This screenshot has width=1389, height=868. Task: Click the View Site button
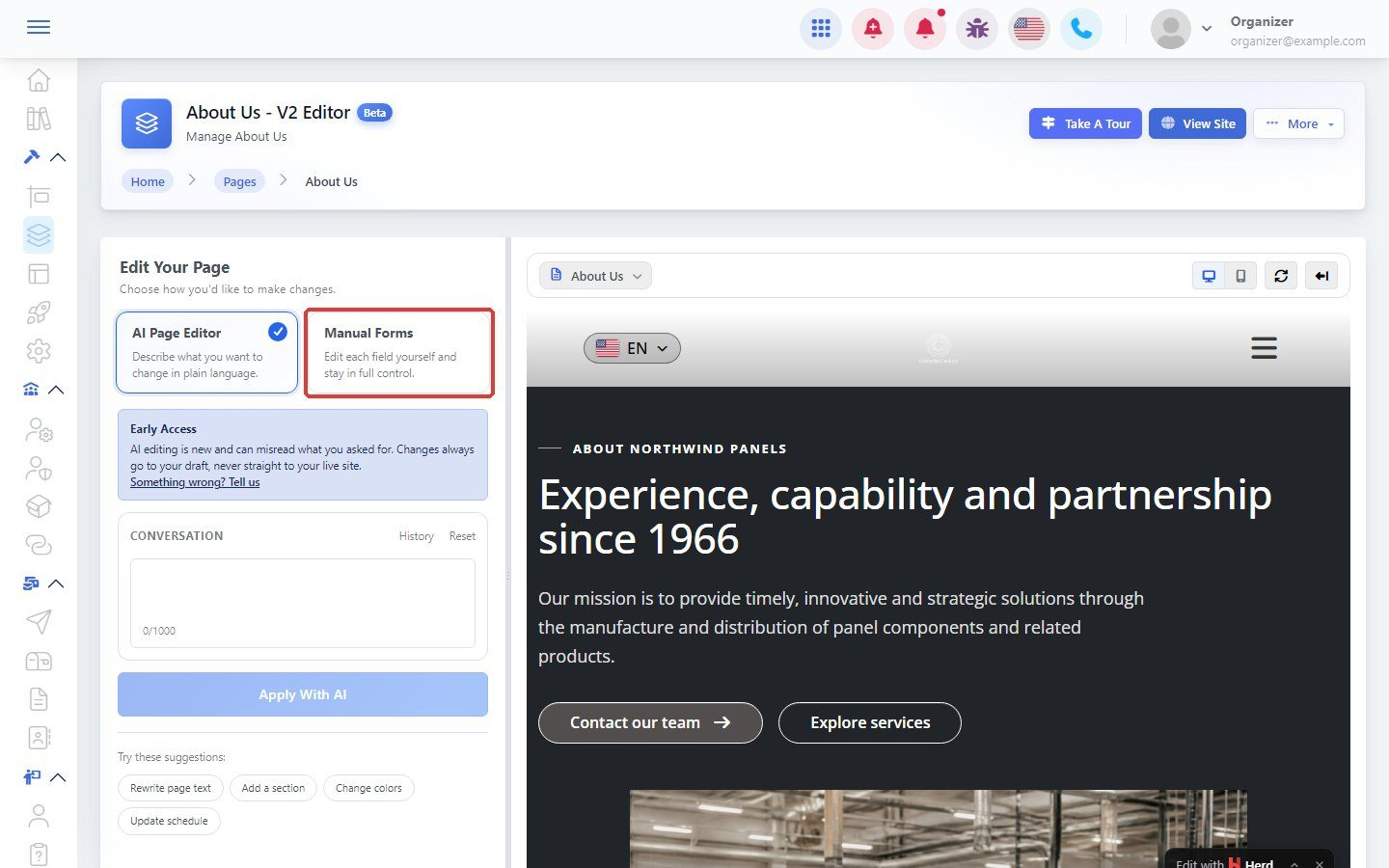[1198, 123]
